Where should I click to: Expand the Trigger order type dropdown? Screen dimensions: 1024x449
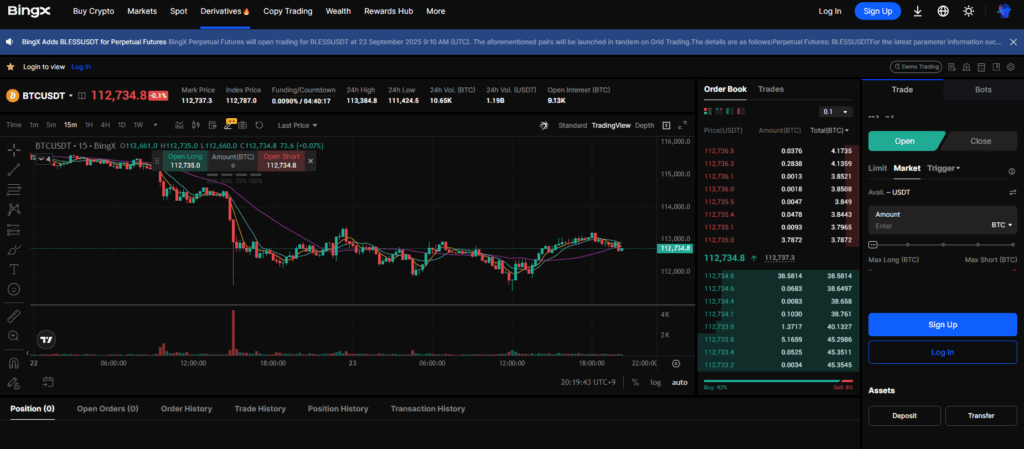click(944, 168)
